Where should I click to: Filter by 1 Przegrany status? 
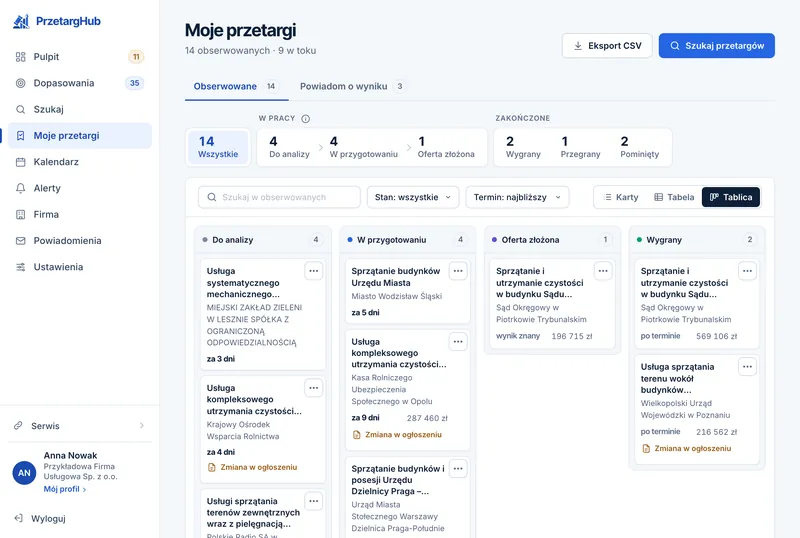coord(580,147)
